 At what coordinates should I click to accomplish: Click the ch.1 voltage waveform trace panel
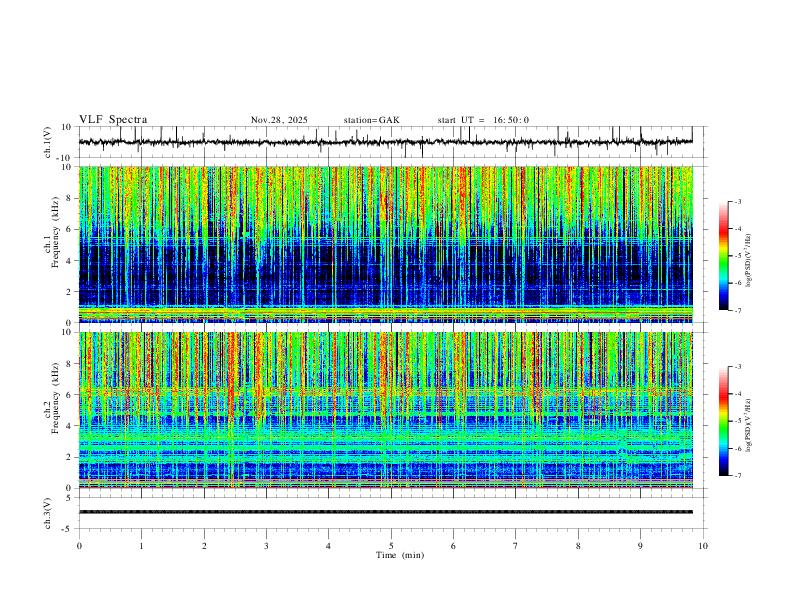tap(392, 142)
